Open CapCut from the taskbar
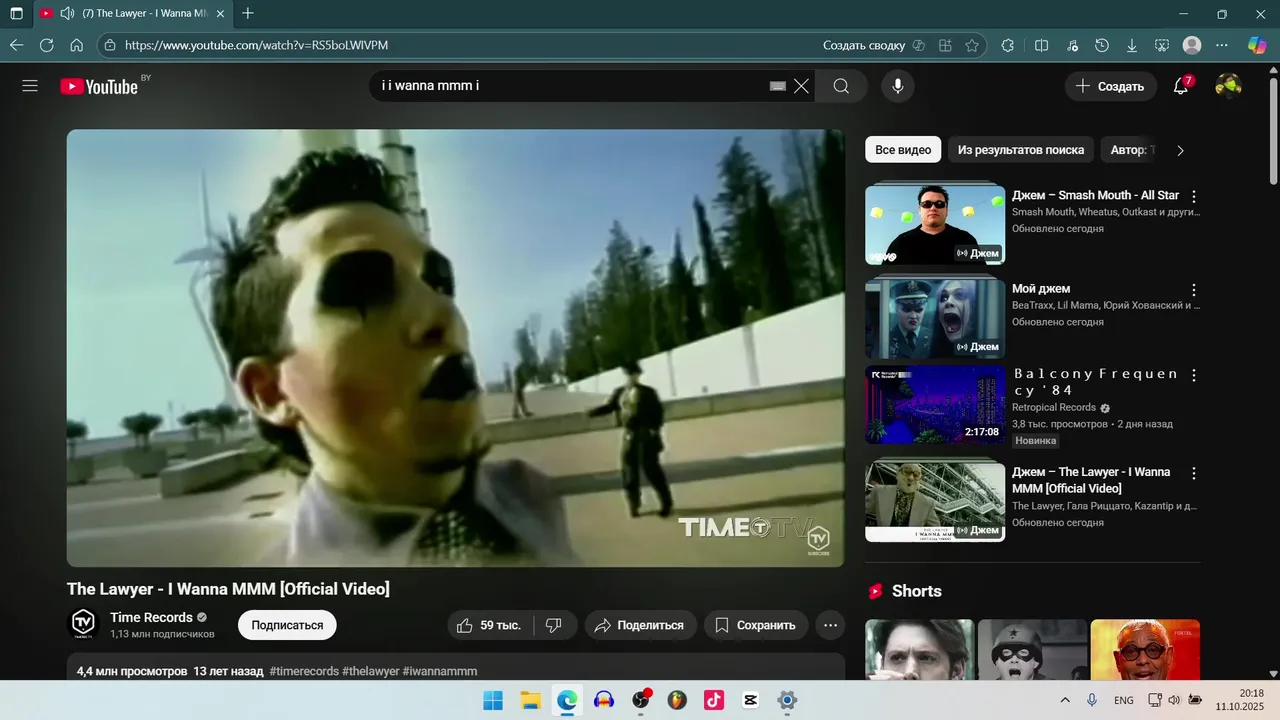Screen dimensions: 1280x720 coord(751,700)
